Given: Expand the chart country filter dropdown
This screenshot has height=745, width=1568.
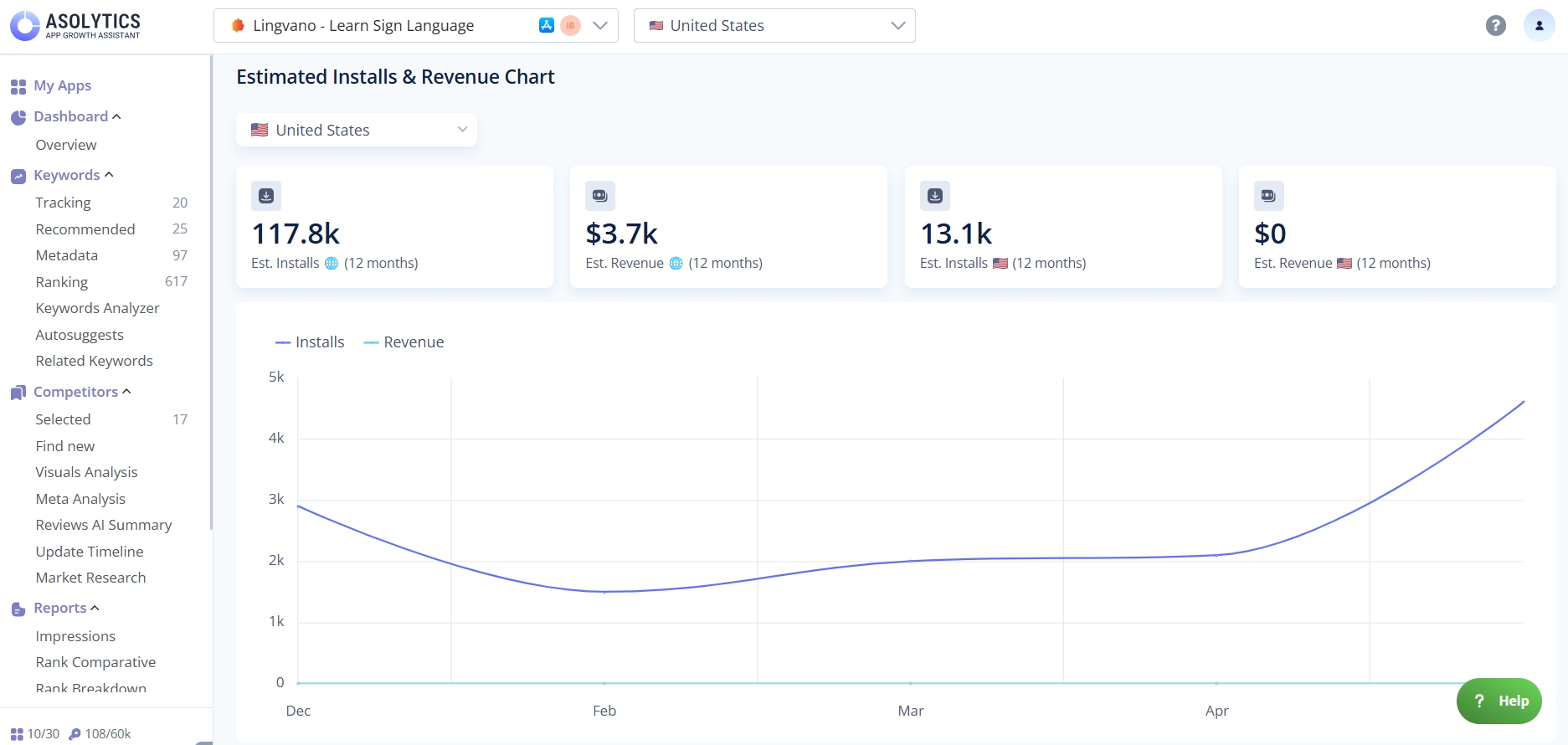Looking at the screenshot, I should click(357, 130).
